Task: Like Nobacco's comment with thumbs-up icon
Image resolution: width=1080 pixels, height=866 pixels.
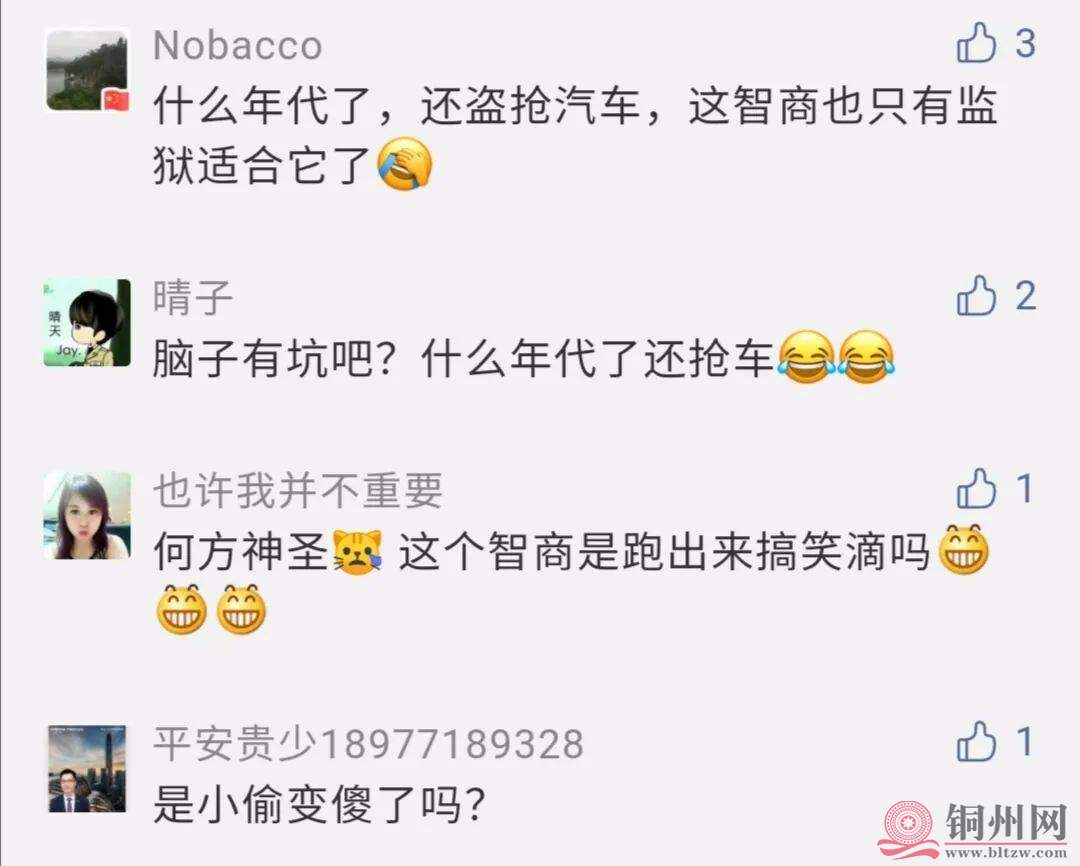Action: click(x=976, y=43)
